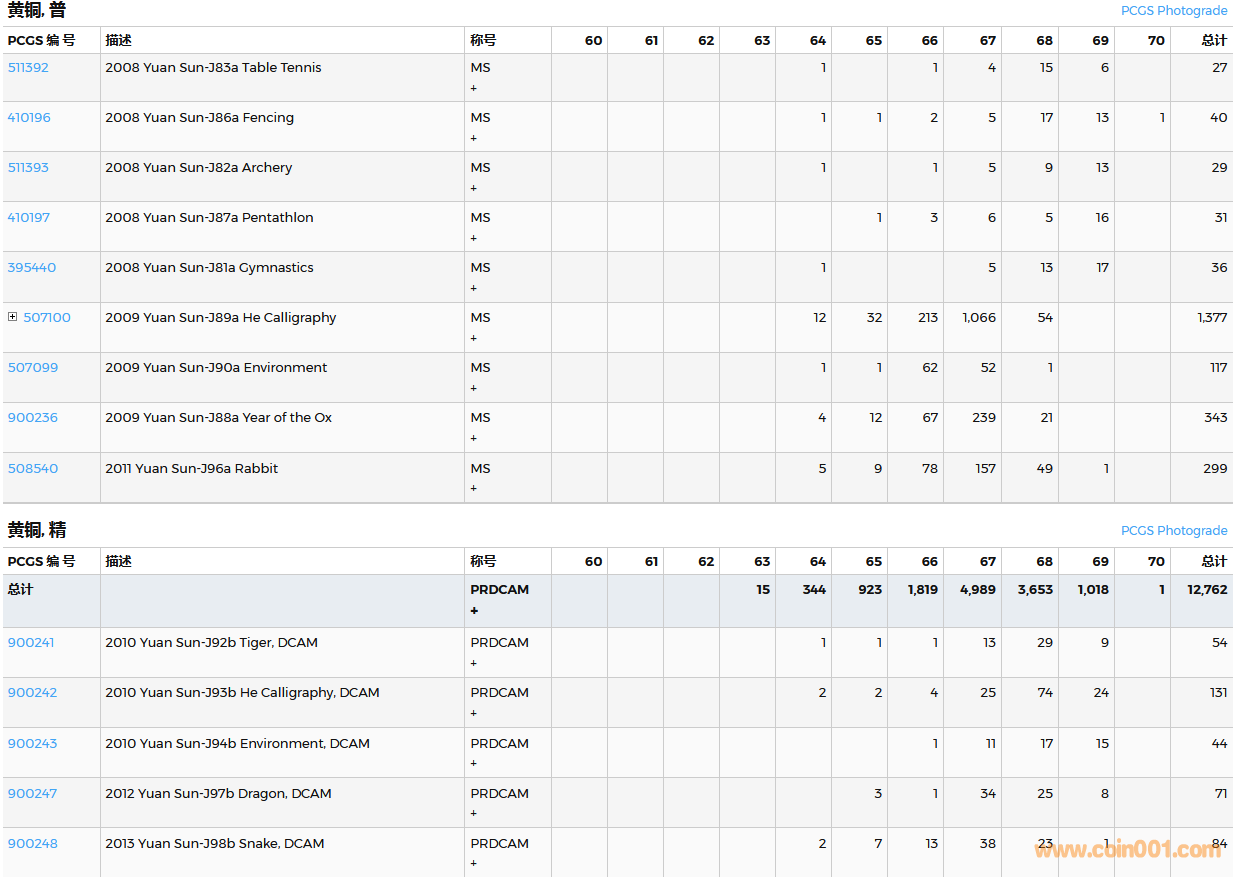Open PCGS Photograde link in 黄铜, 精 section
Image resolution: width=1234 pixels, height=877 pixels.
pyautogui.click(x=1173, y=531)
